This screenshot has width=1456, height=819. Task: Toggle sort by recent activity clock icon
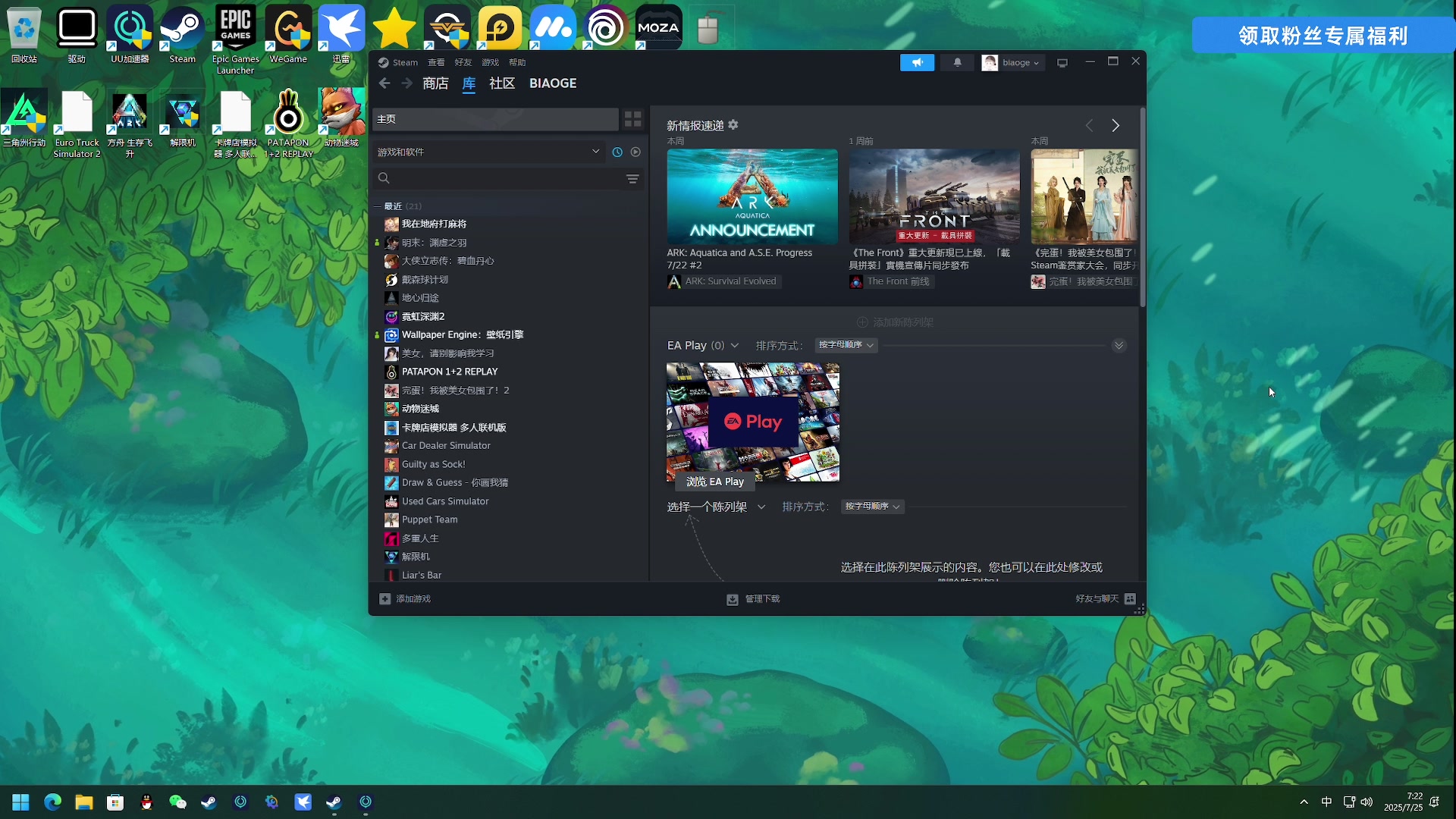click(x=617, y=152)
